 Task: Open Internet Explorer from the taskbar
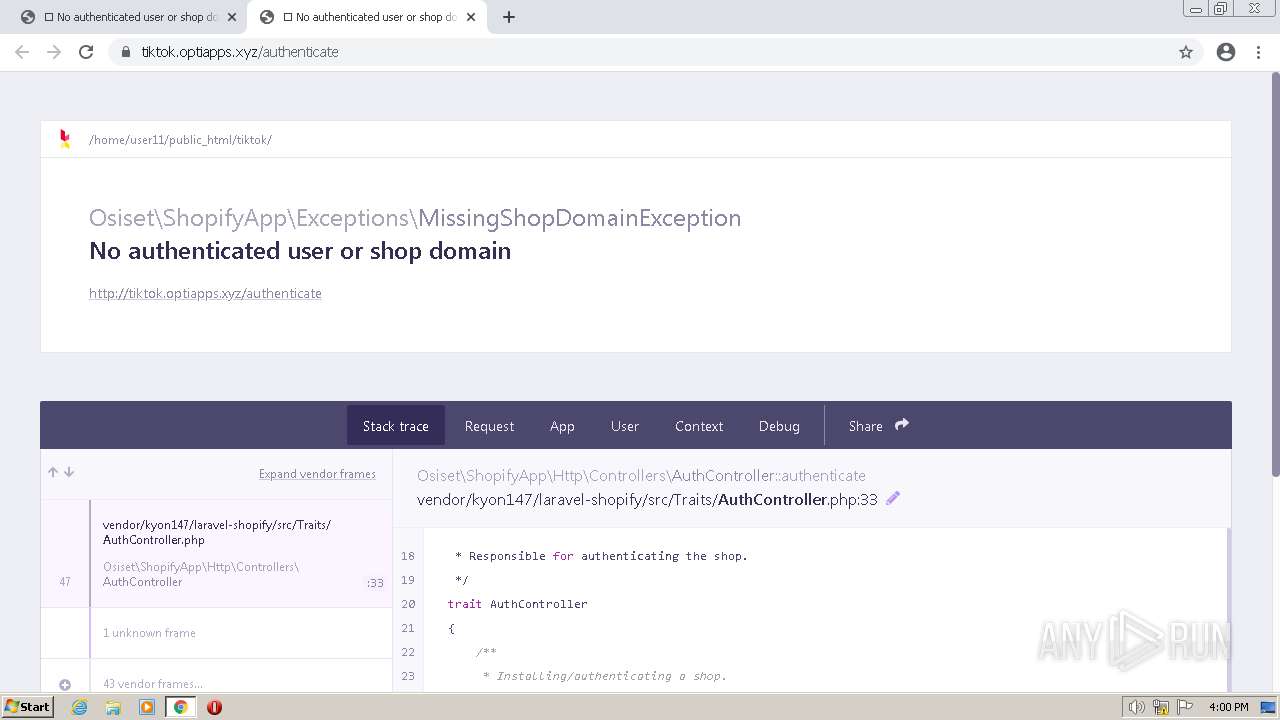(x=80, y=707)
